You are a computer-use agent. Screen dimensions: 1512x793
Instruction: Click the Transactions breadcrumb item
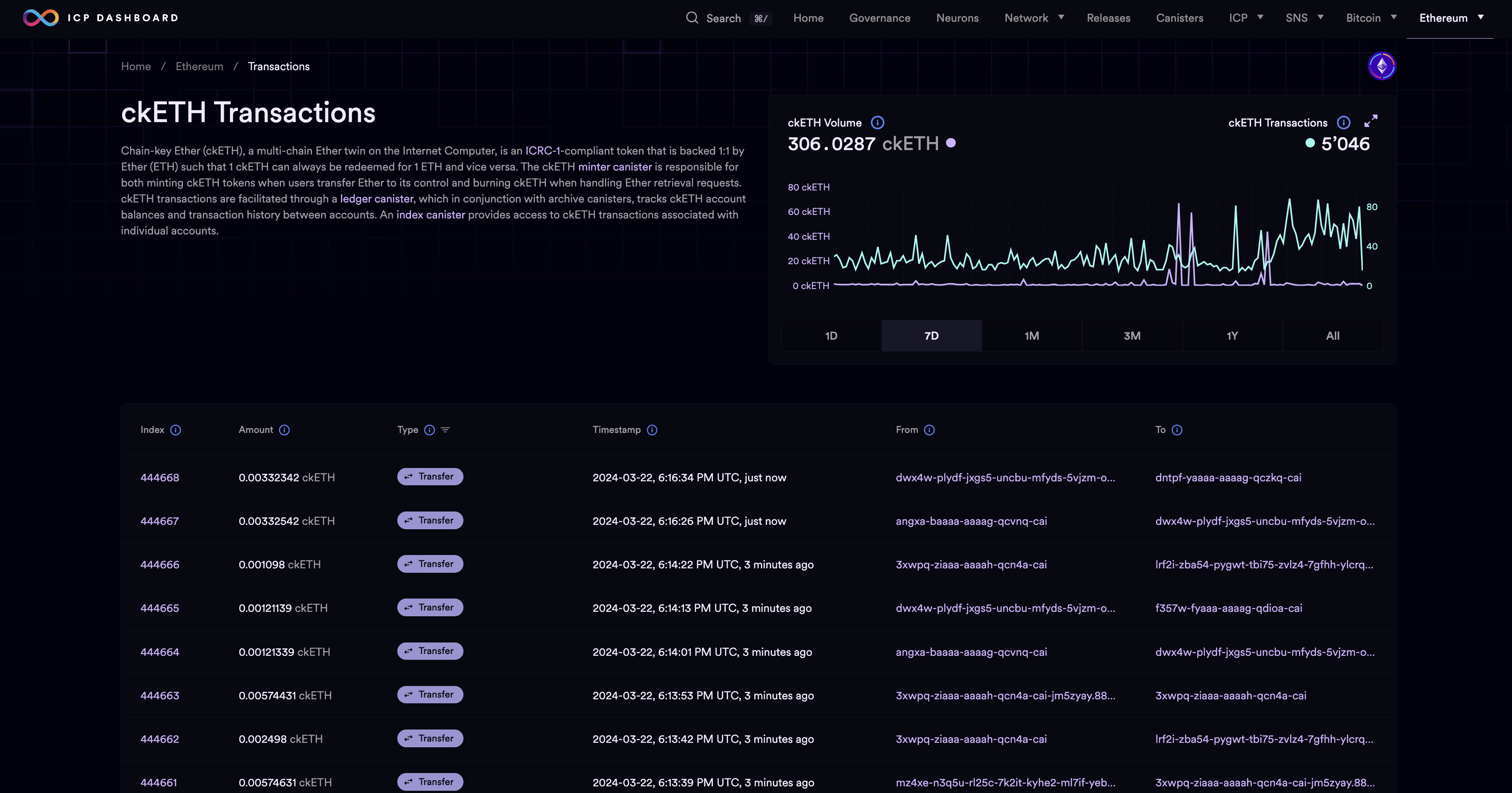click(278, 66)
